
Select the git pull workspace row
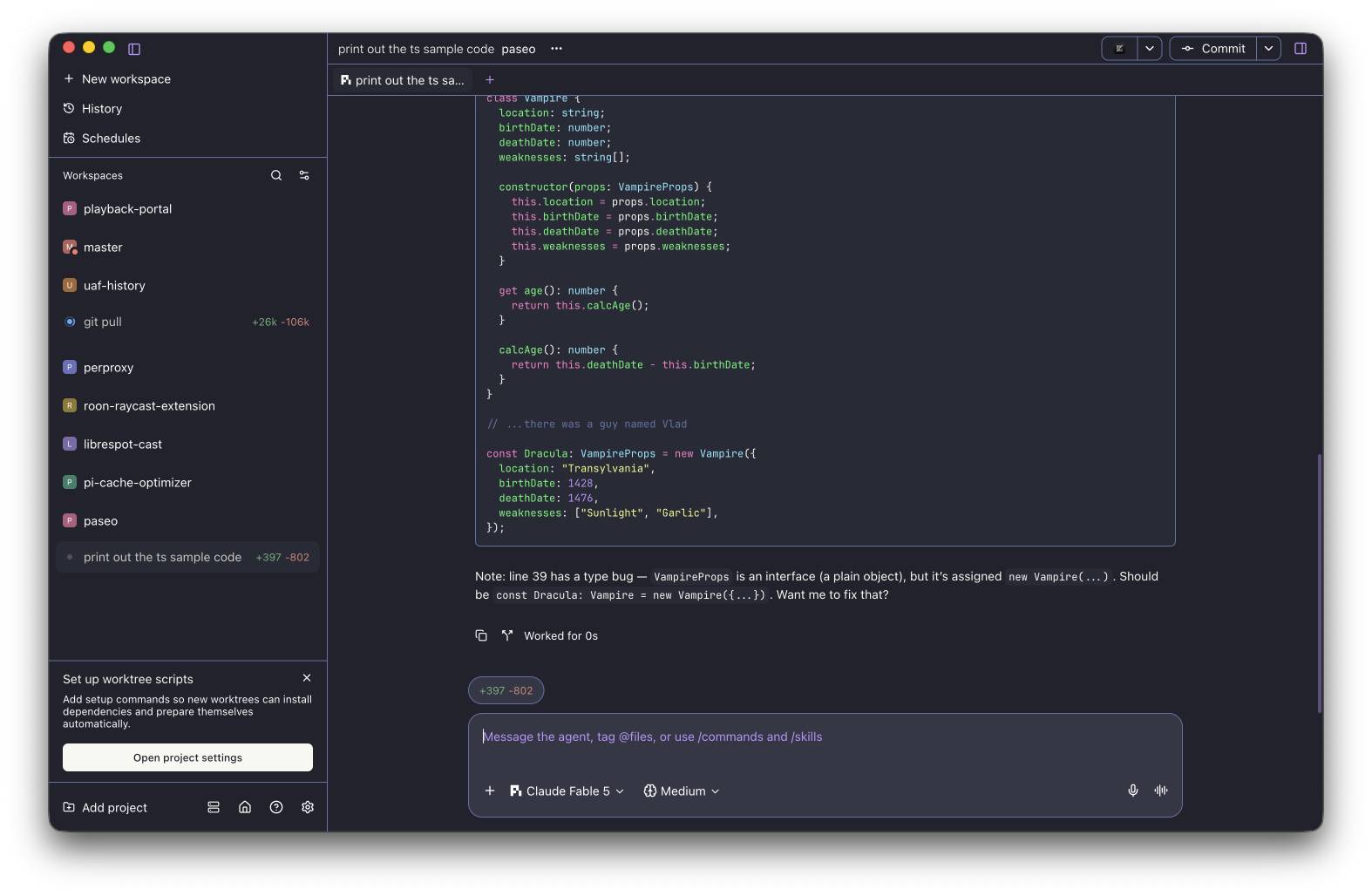tap(187, 322)
